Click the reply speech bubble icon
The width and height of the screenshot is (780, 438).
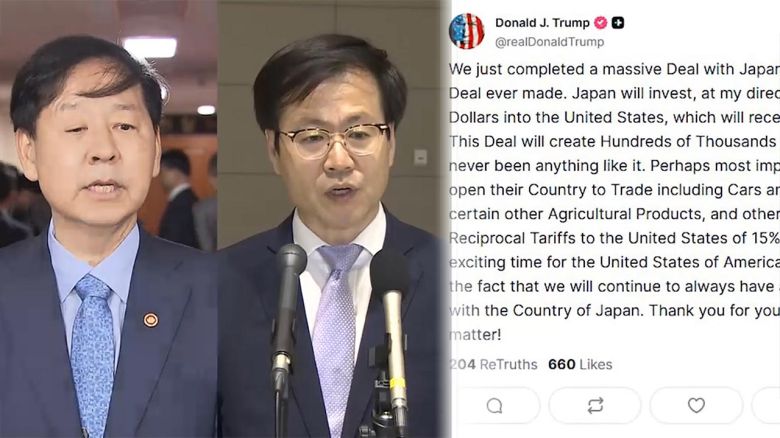pos(495,406)
